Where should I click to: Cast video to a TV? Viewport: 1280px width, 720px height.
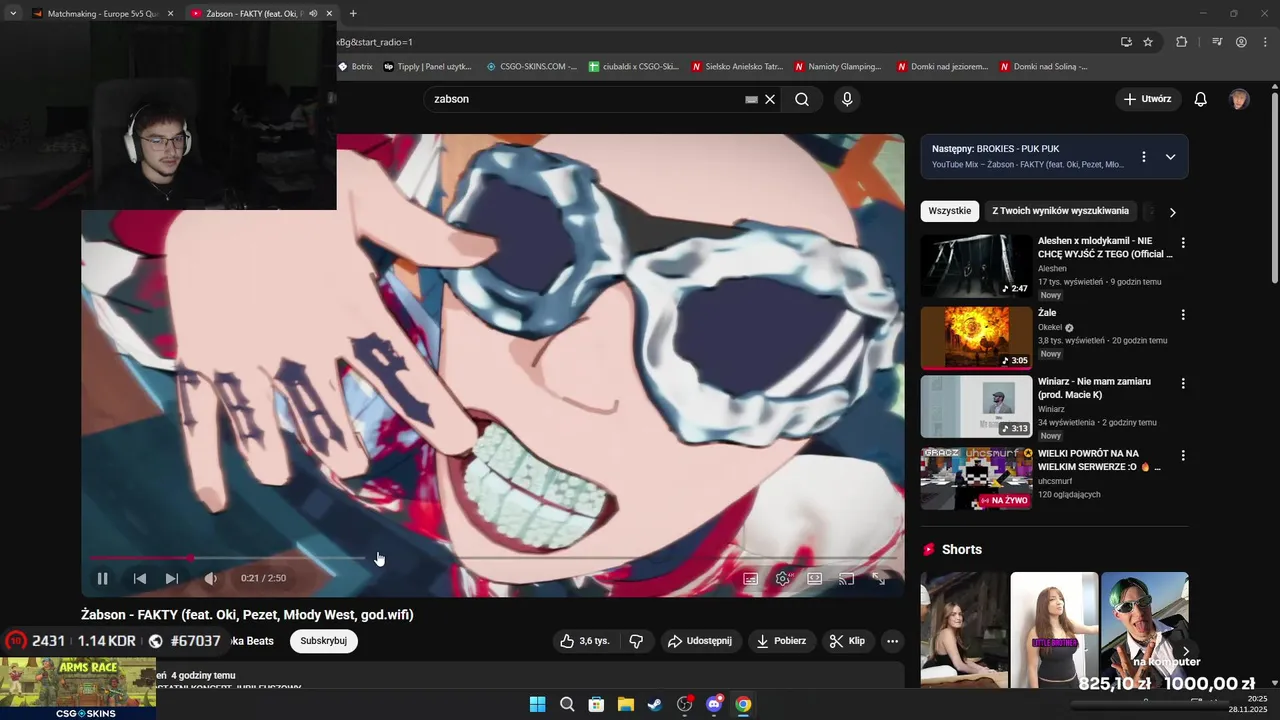coord(847,578)
